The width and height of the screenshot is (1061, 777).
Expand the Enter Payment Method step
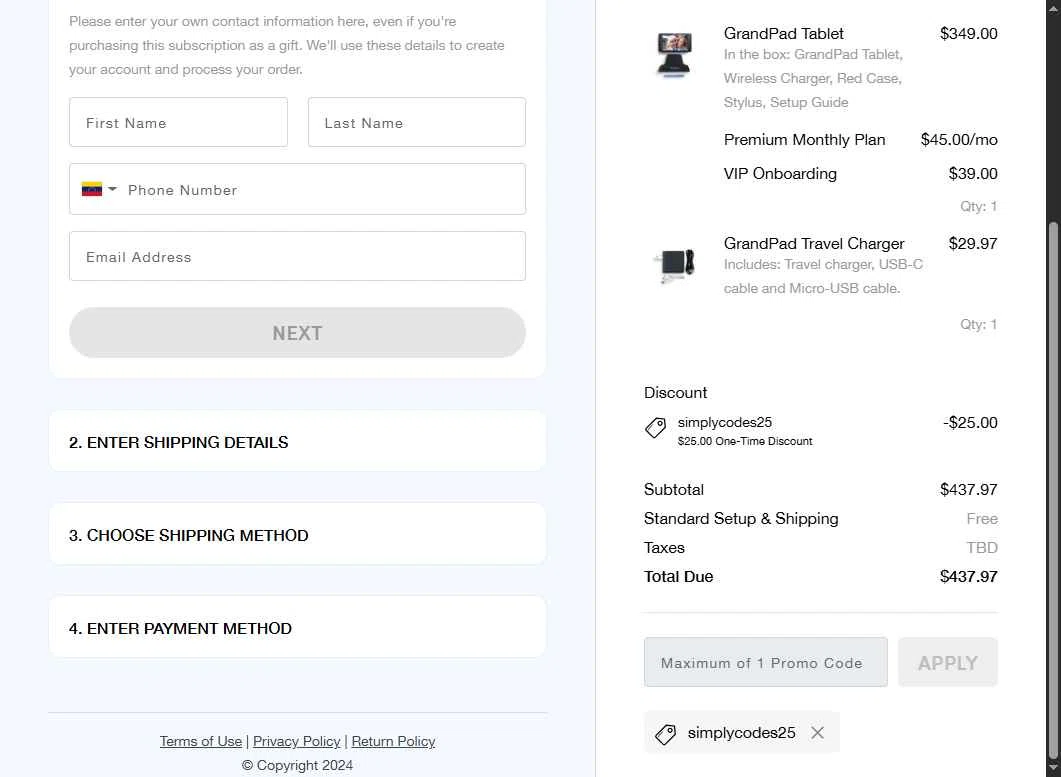(x=297, y=627)
